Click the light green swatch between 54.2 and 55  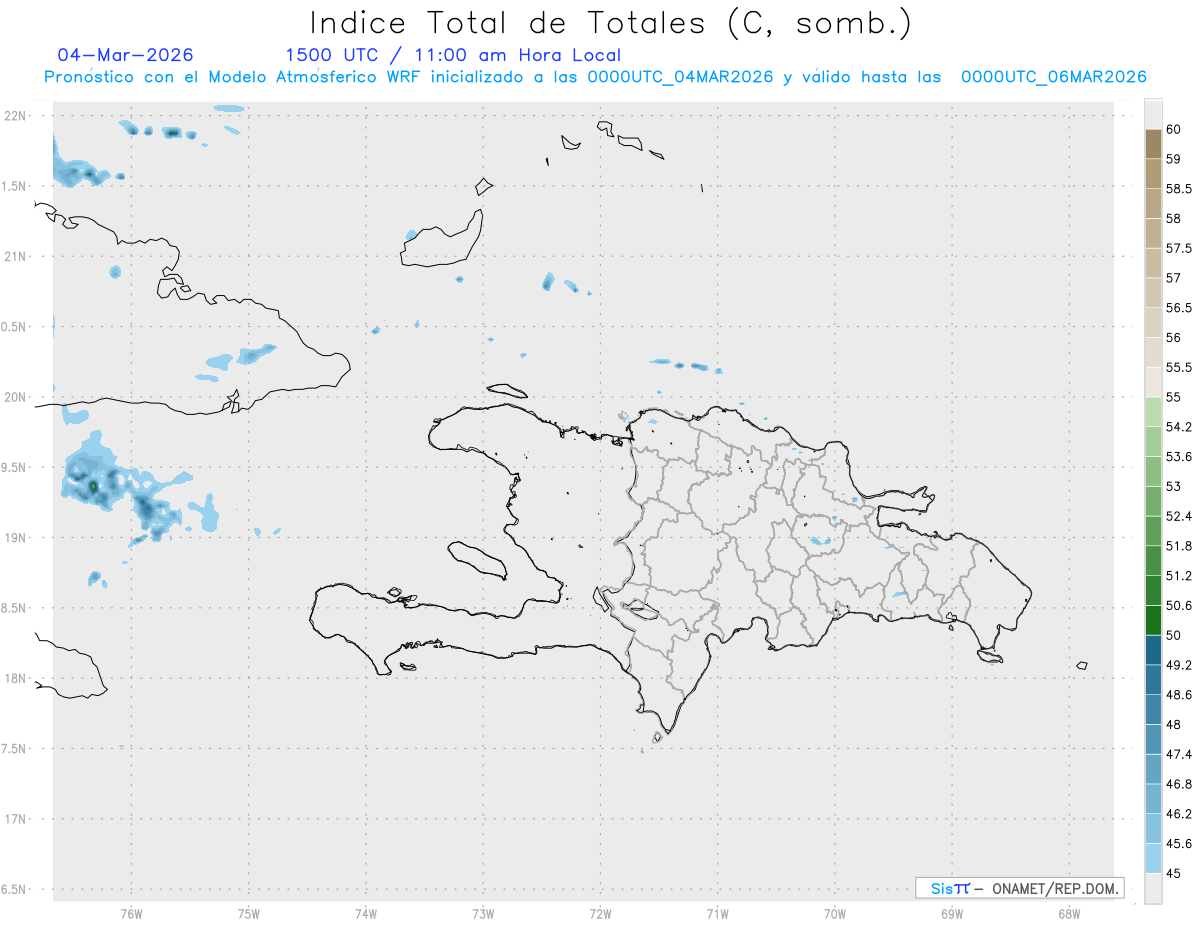click(x=1152, y=412)
